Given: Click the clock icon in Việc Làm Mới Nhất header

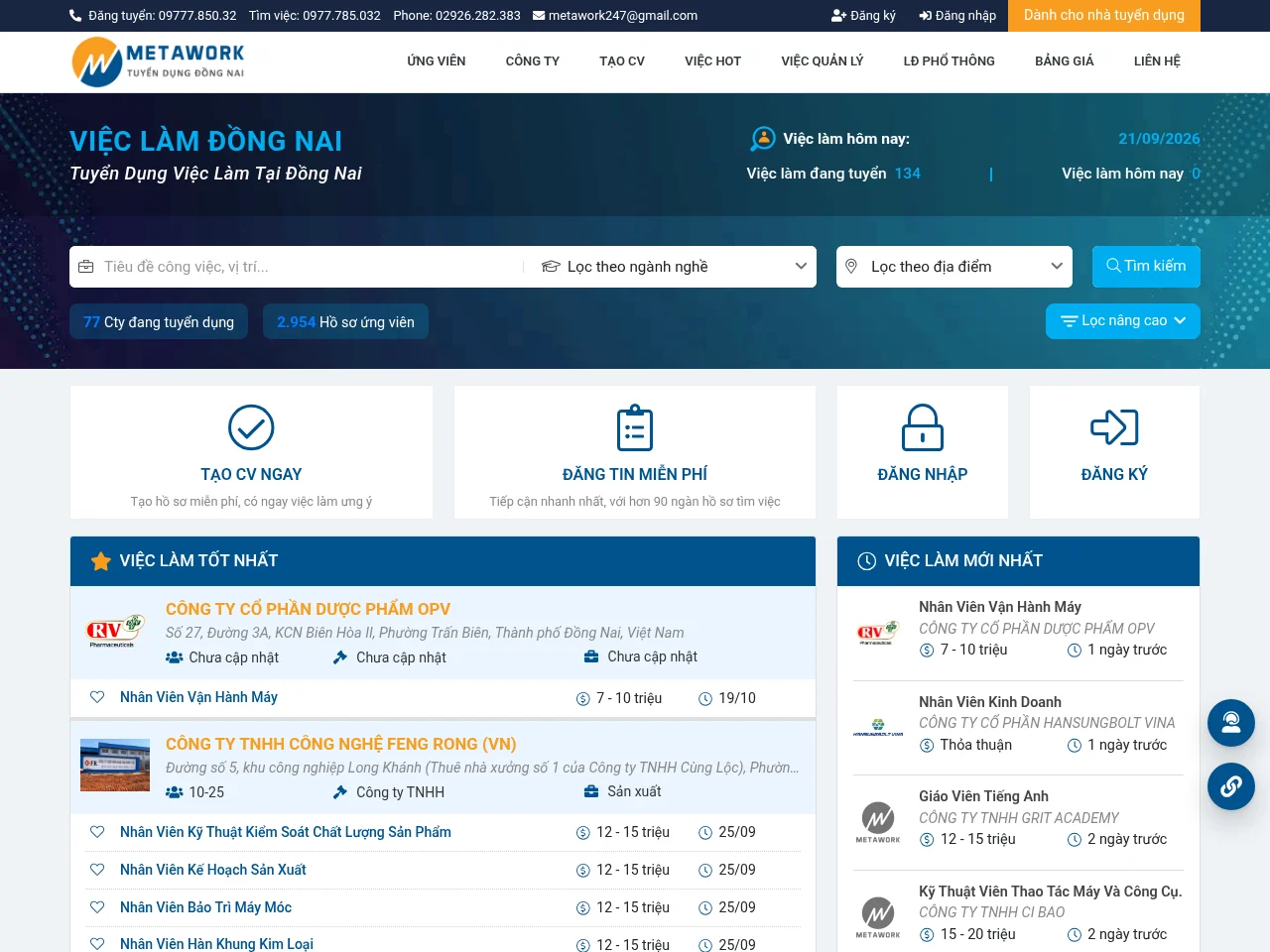Looking at the screenshot, I should (x=866, y=561).
